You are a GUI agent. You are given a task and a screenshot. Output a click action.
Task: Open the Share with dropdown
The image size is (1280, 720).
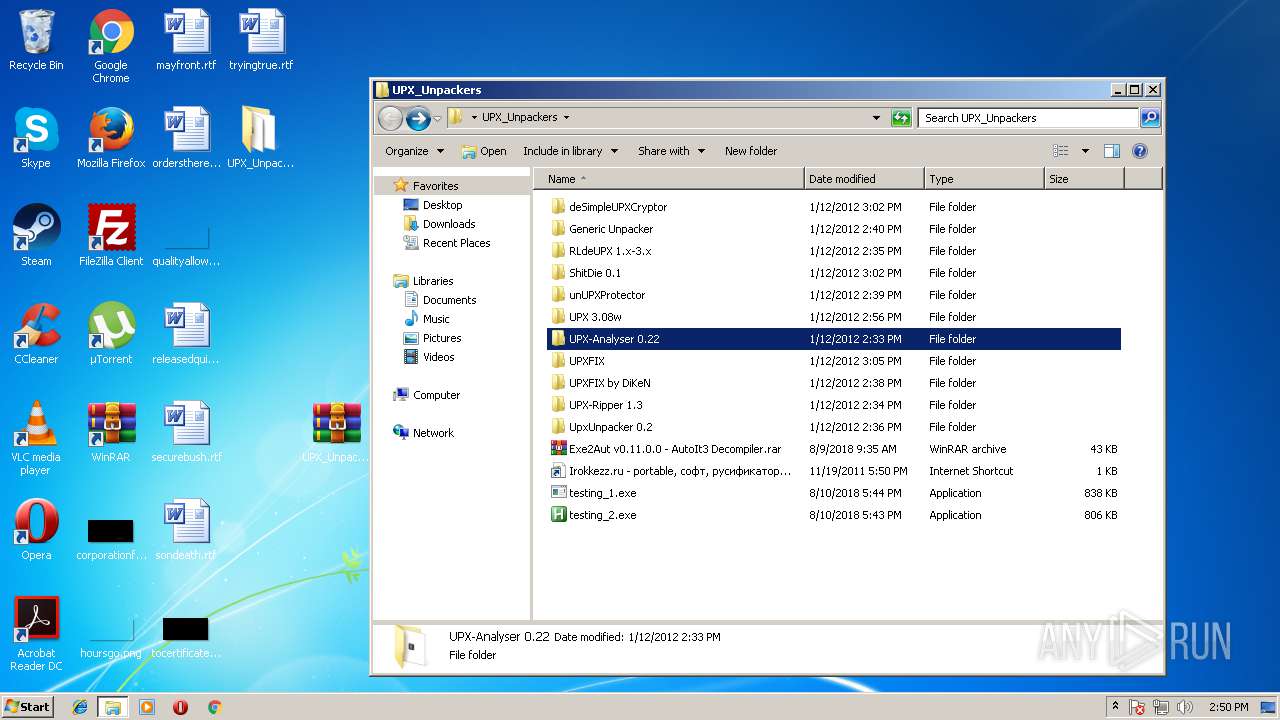point(671,151)
